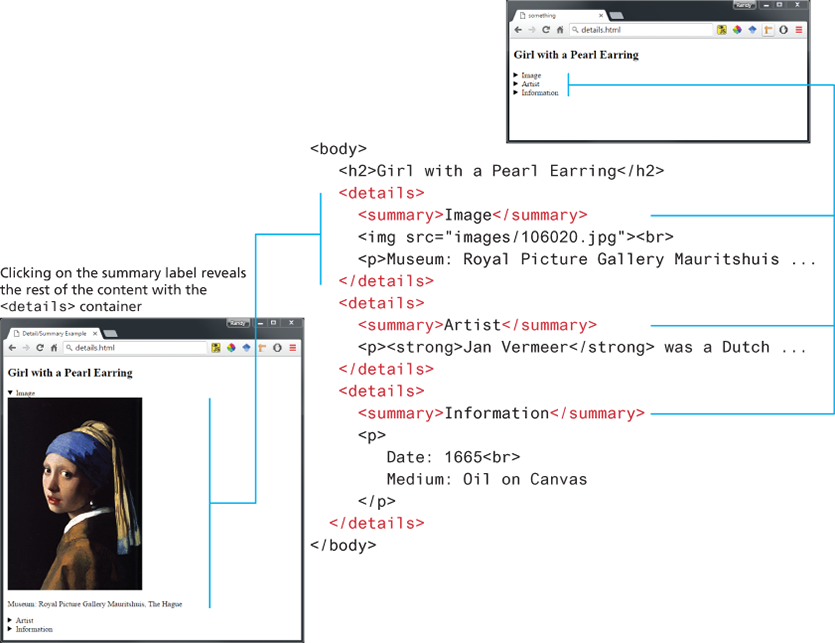
Task: Click the Randy profile button in the lower browser
Action: (237, 324)
